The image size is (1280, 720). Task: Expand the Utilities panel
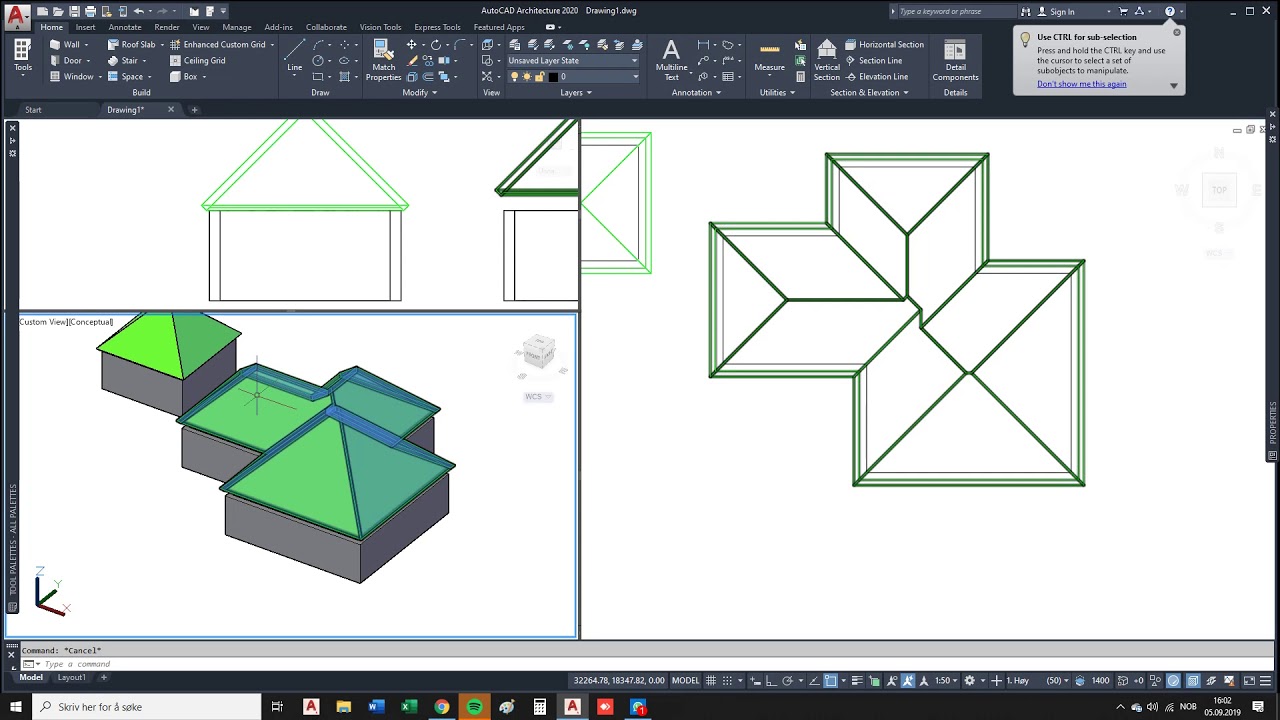click(x=777, y=93)
